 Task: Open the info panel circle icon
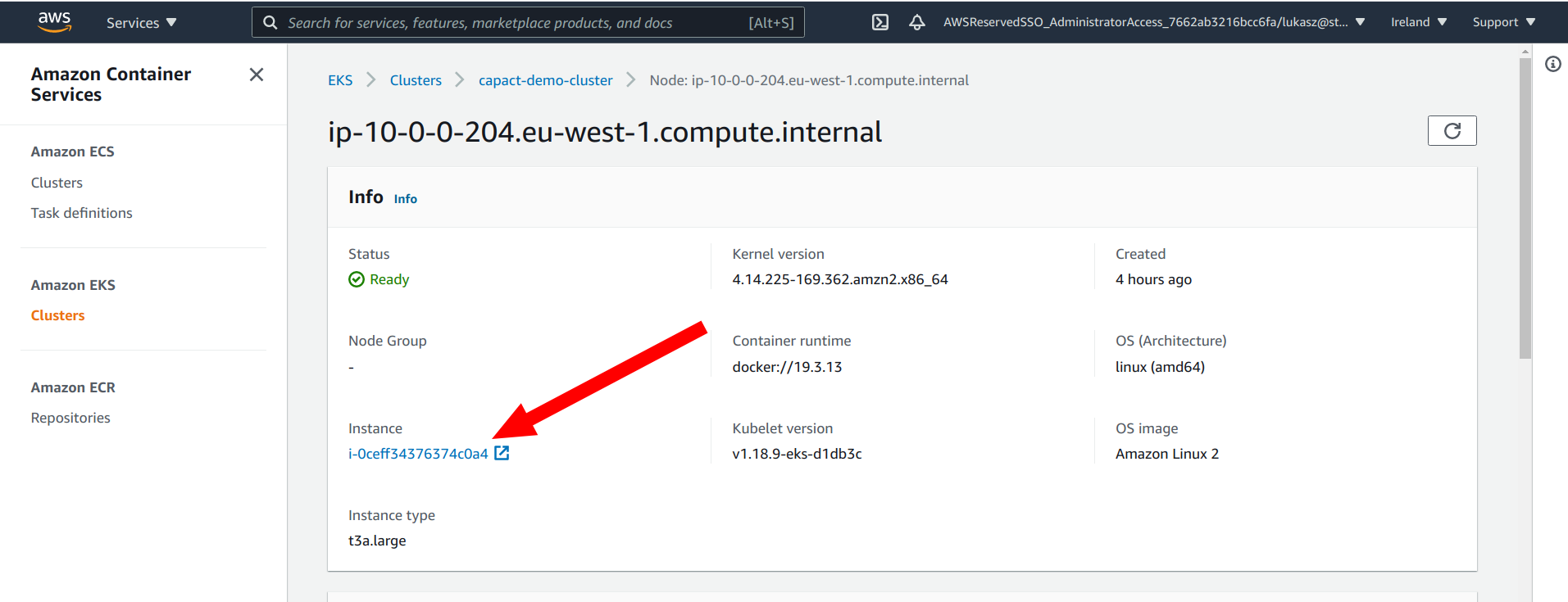click(x=1553, y=64)
